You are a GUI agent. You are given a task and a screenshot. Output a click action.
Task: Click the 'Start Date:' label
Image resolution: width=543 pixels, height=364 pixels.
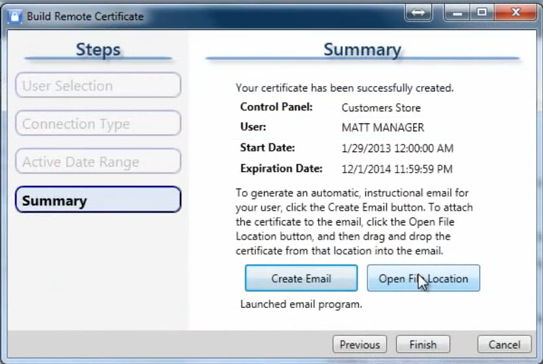click(267, 148)
